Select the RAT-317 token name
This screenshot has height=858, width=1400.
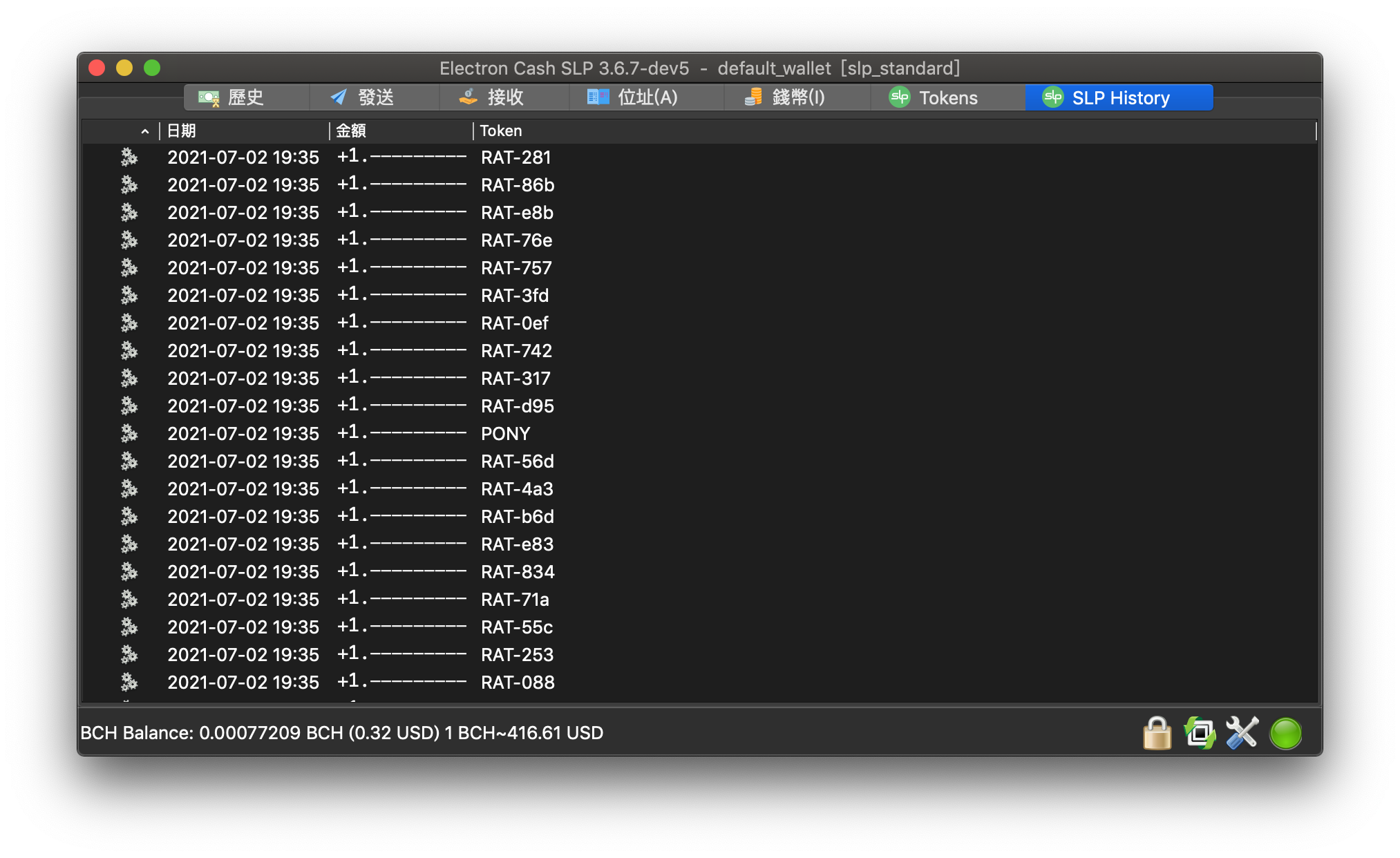516,379
